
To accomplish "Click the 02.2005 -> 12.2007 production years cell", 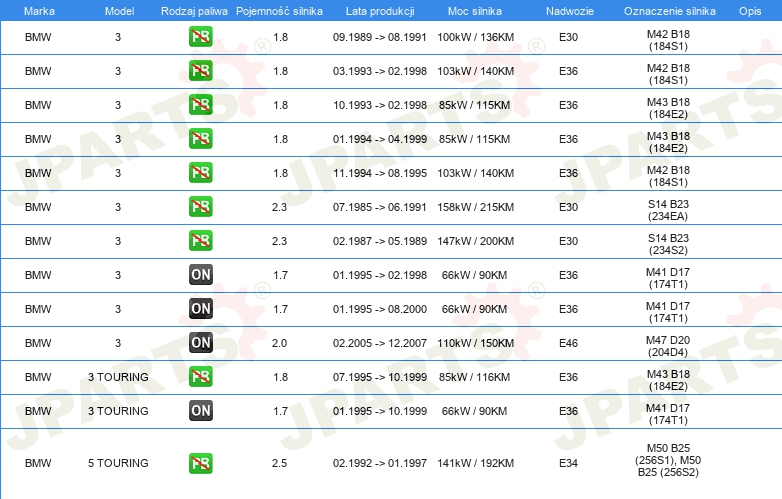I will 380,343.
